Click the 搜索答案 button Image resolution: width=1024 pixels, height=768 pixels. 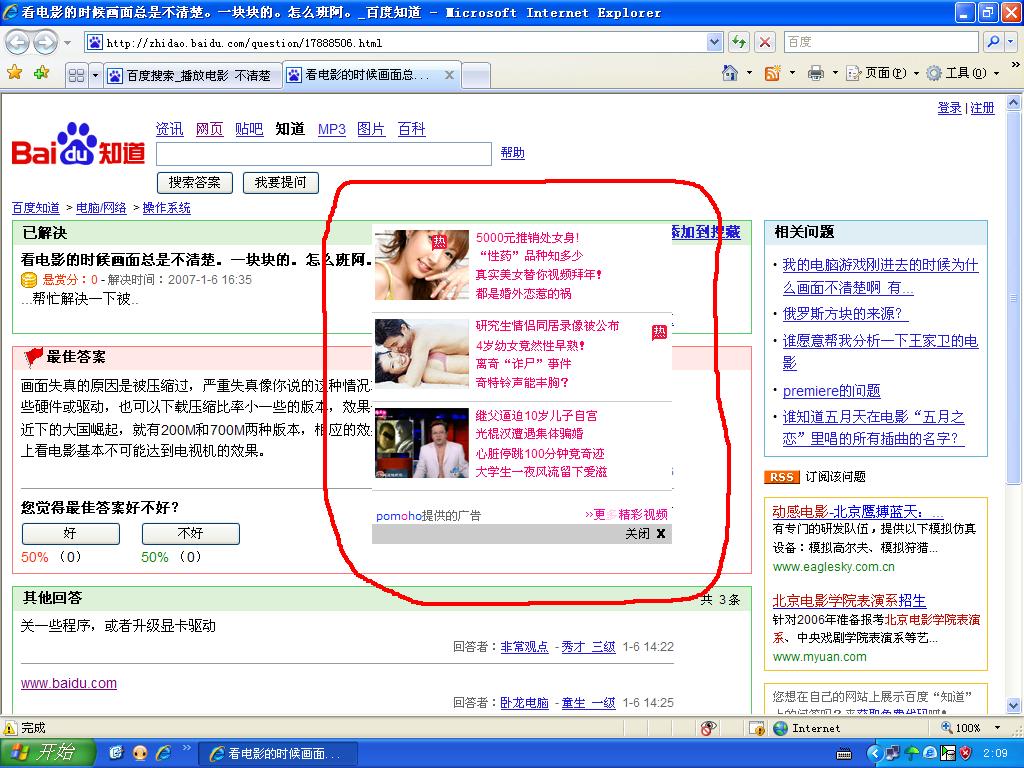click(x=195, y=182)
